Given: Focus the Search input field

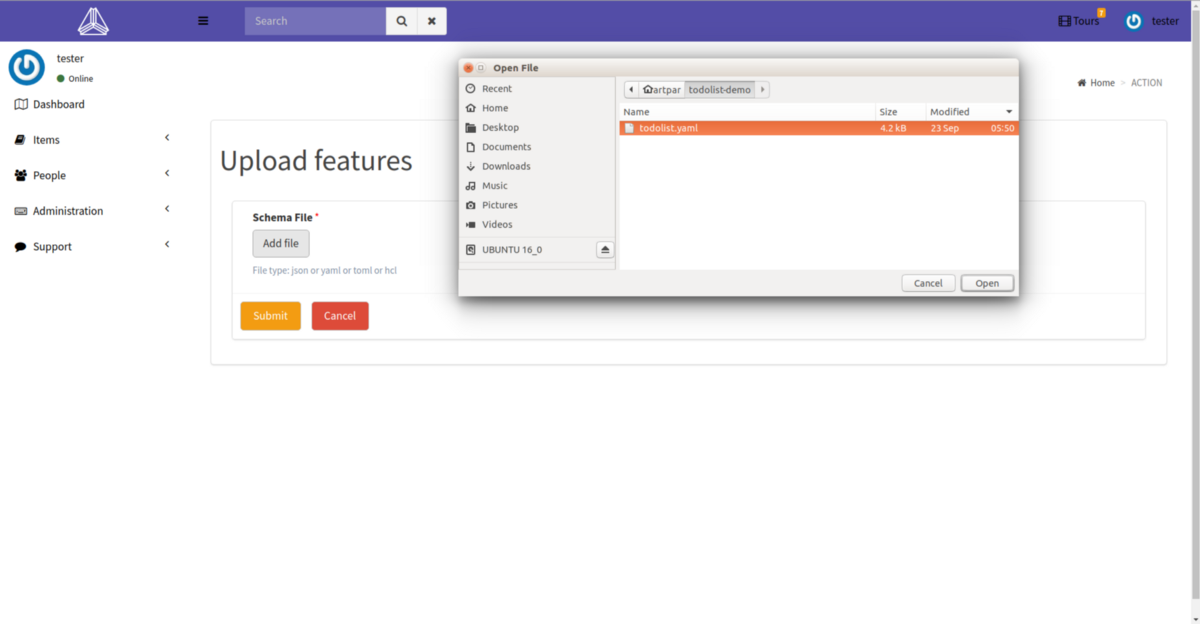Looking at the screenshot, I should coord(315,21).
